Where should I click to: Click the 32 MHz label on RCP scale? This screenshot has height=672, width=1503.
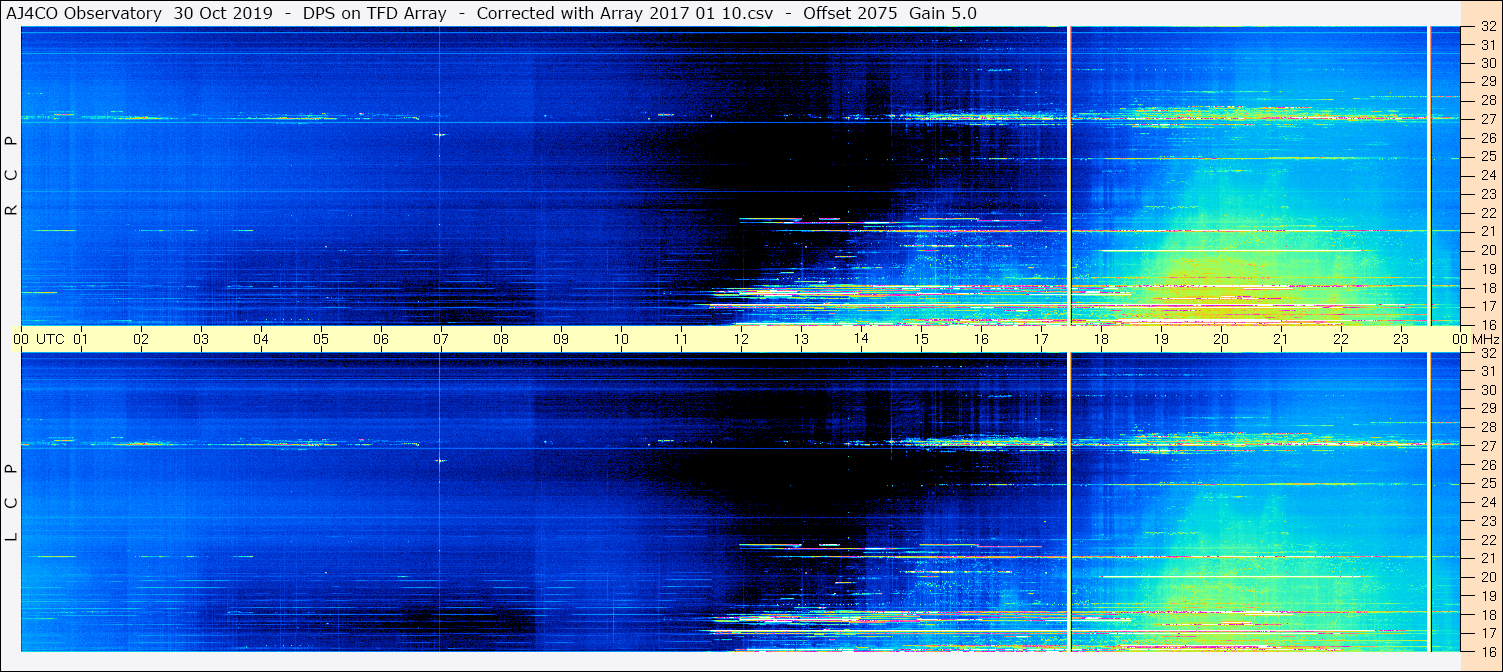pos(1487,26)
